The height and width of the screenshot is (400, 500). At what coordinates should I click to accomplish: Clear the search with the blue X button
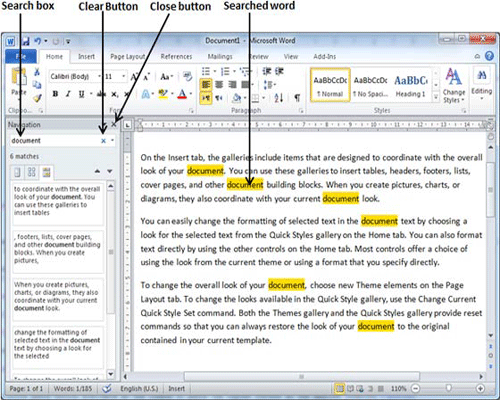pos(103,141)
